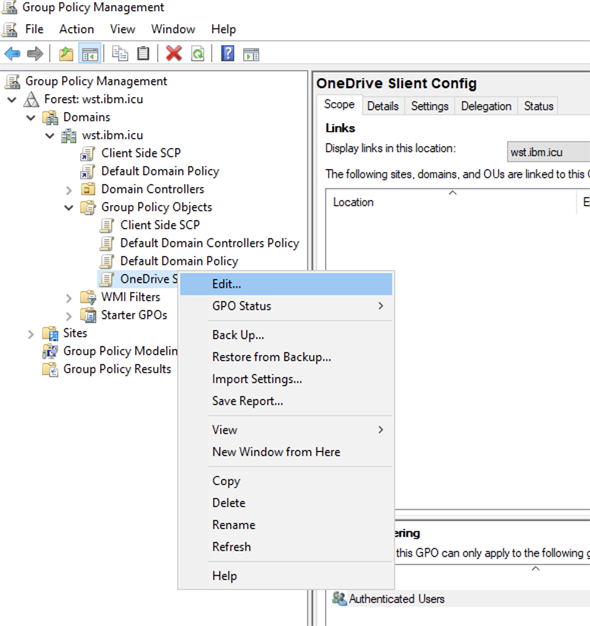Viewport: 590px width, 626px height.
Task: Open the Window menu in menu bar
Action: (173, 29)
